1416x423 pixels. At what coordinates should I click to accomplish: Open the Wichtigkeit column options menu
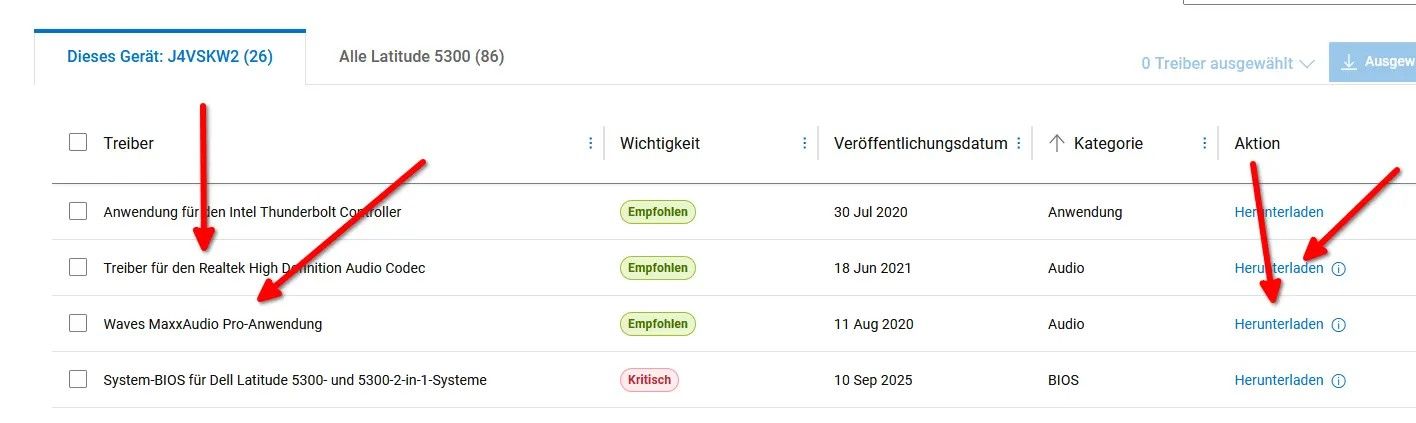804,143
